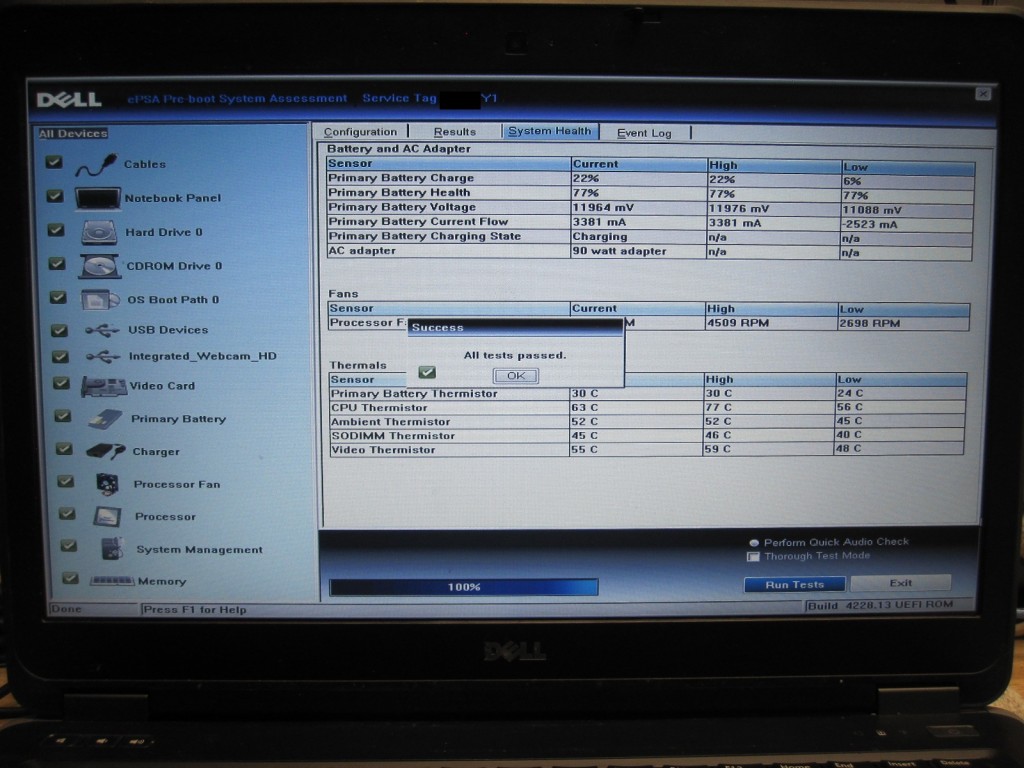Click the Cables device icon
Image resolution: width=1024 pixels, height=768 pixels.
96,164
